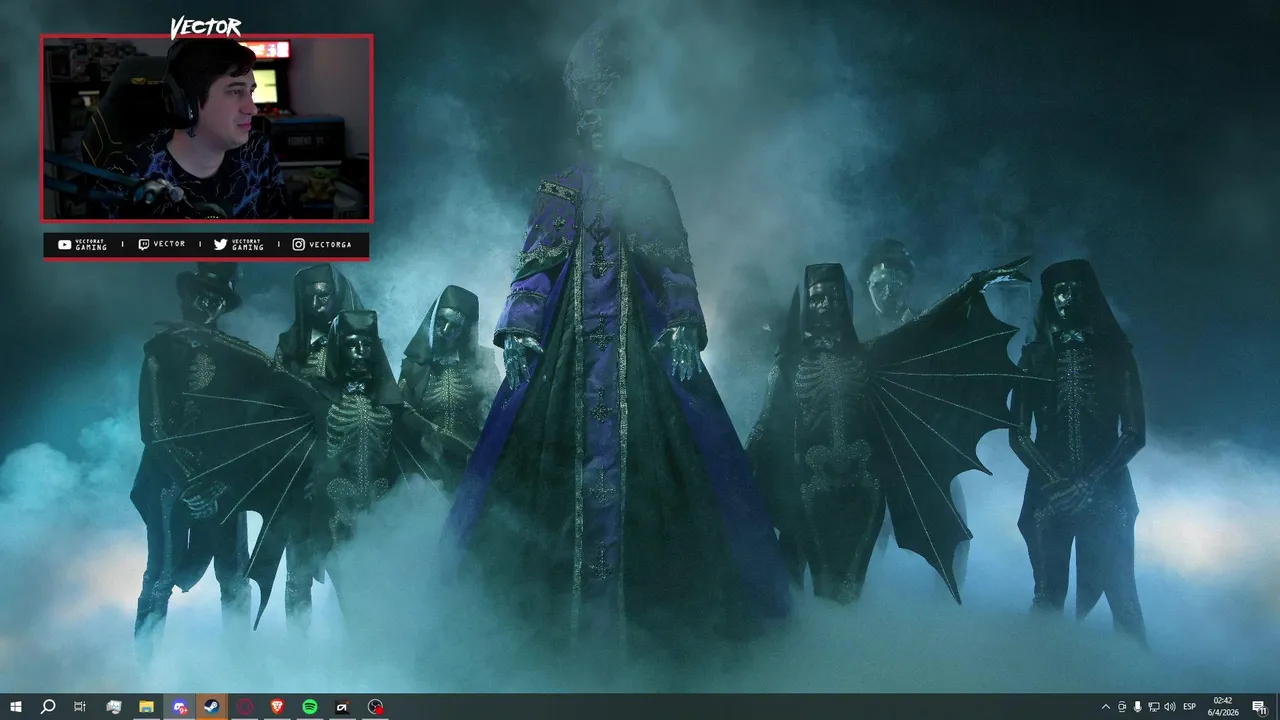Open the clock showing 02:42
The width and height of the screenshot is (1280, 720).
tap(1222, 707)
